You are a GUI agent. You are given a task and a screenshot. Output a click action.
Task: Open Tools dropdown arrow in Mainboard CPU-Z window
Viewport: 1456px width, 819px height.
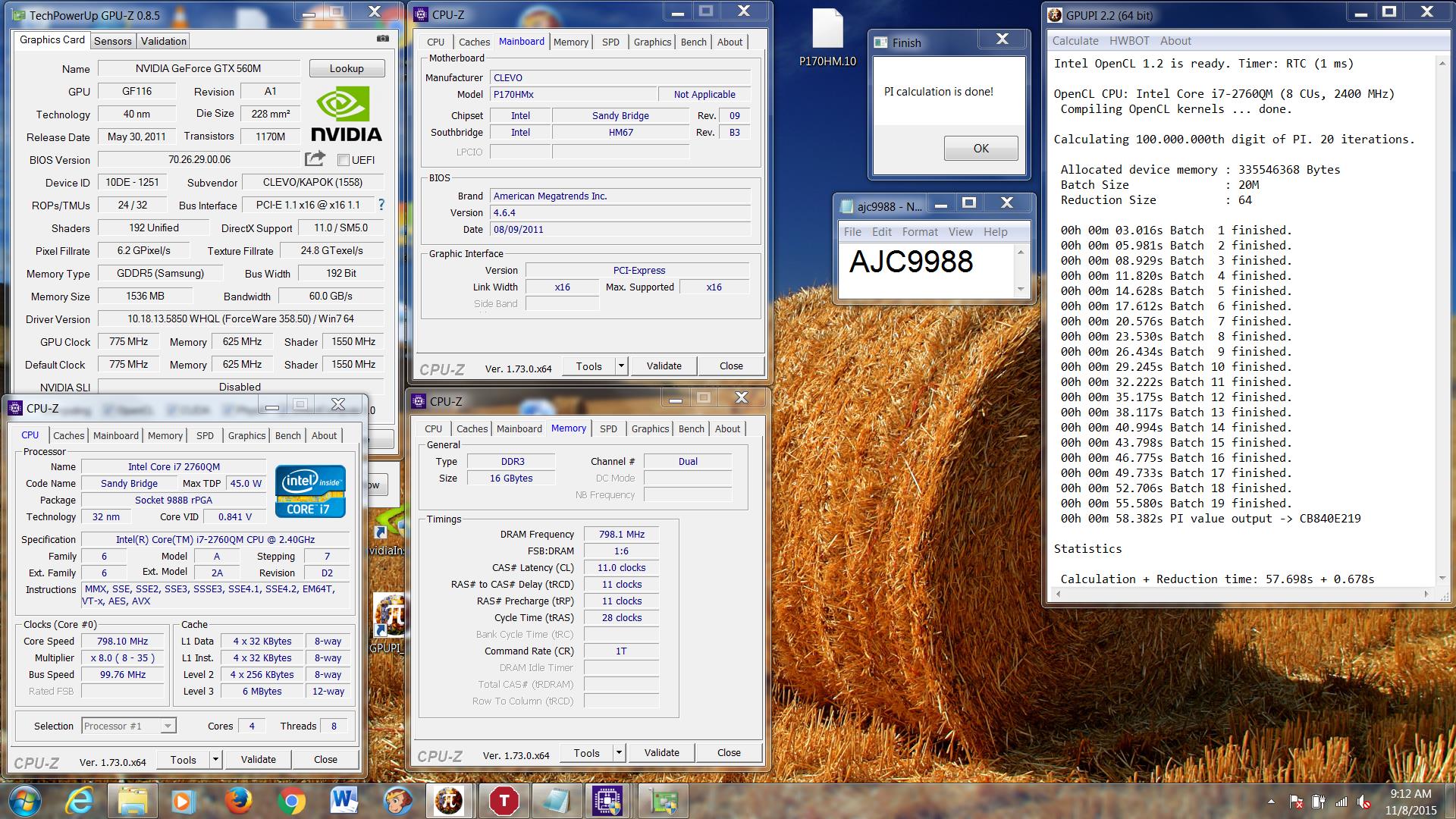621,366
